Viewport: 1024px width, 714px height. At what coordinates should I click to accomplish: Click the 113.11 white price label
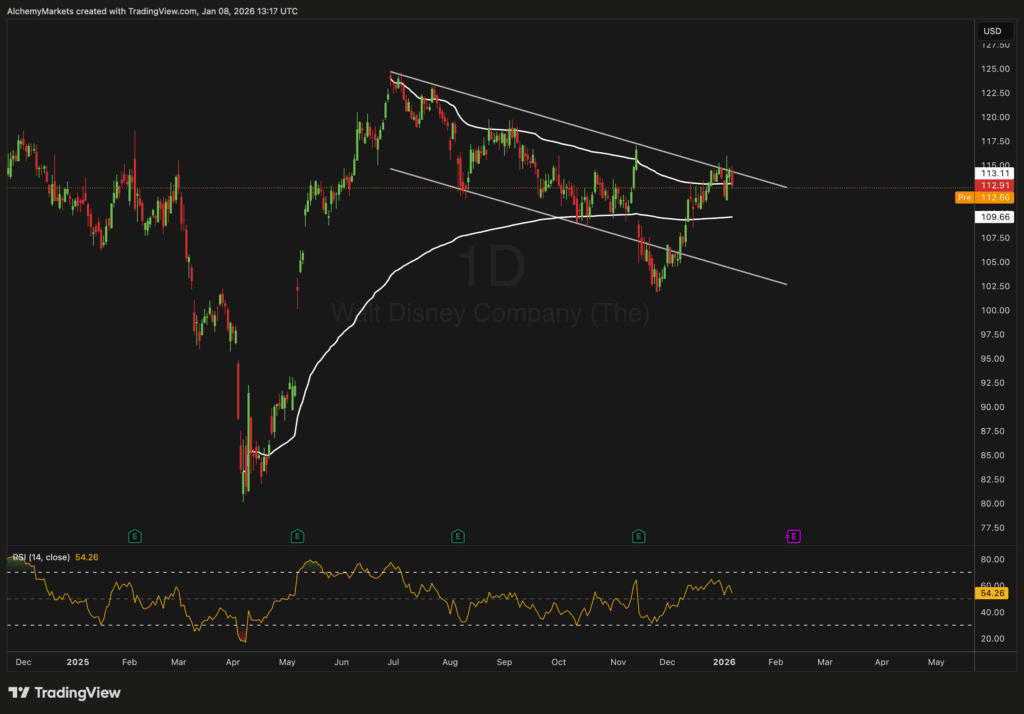coord(992,172)
